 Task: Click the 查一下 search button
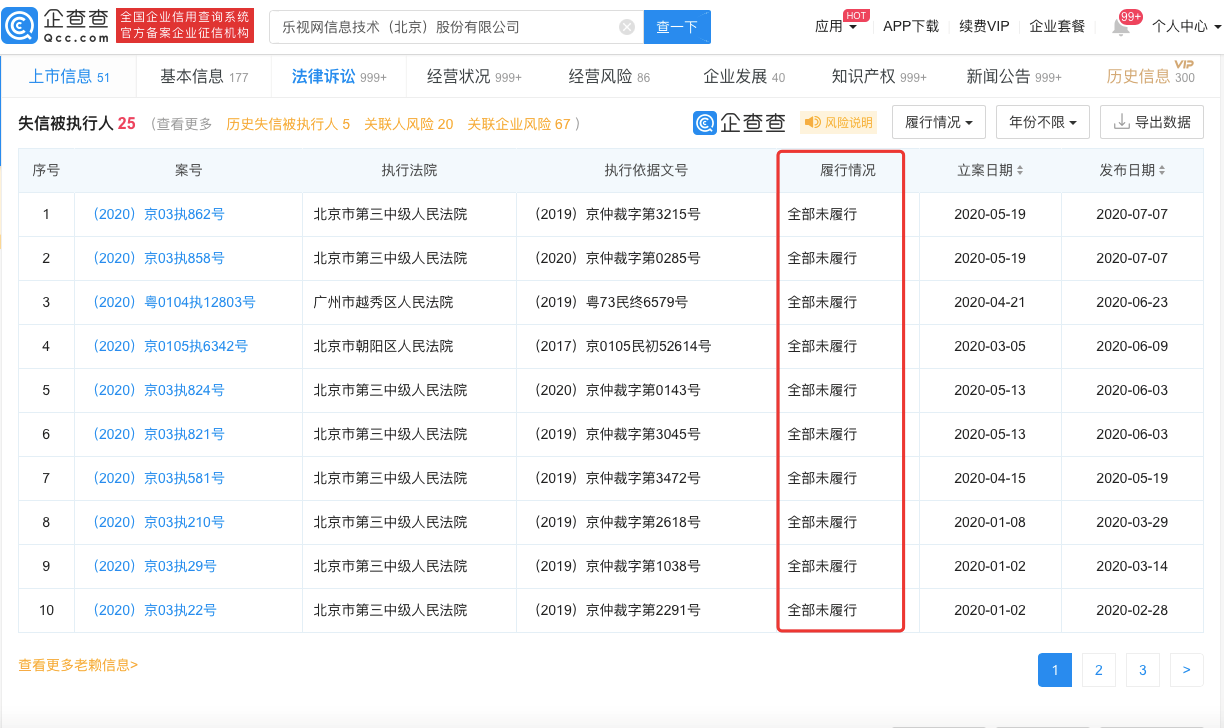[x=677, y=27]
